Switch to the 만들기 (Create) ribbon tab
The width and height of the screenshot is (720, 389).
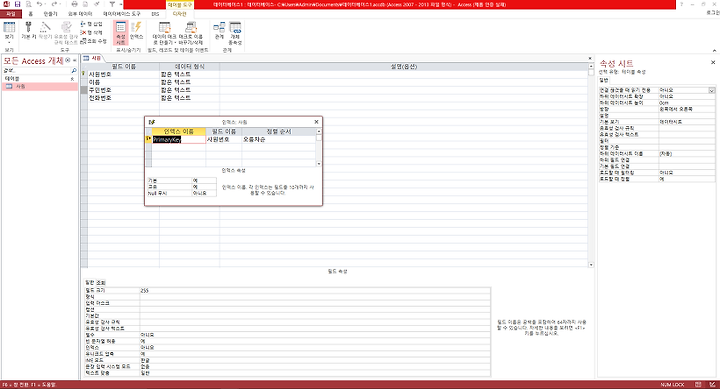click(x=51, y=14)
